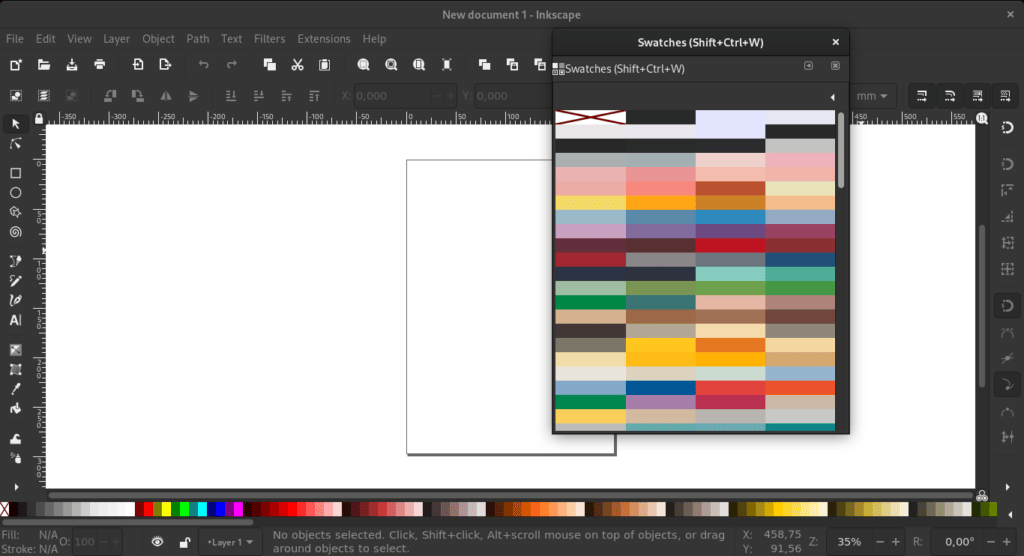Viewport: 1024px width, 556px height.
Task: Open the Extensions menu
Action: coord(324,39)
